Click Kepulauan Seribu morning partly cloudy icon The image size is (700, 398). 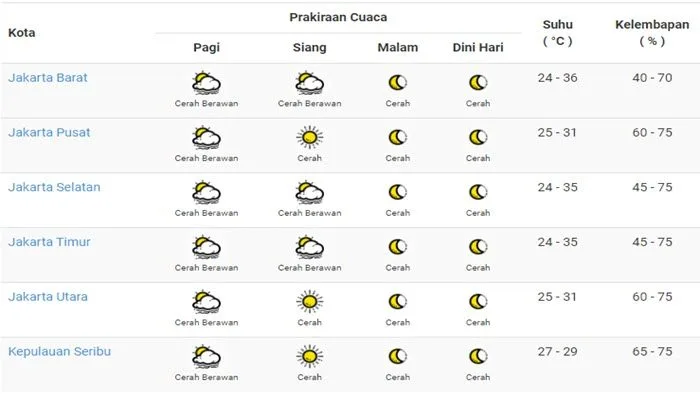pos(206,357)
